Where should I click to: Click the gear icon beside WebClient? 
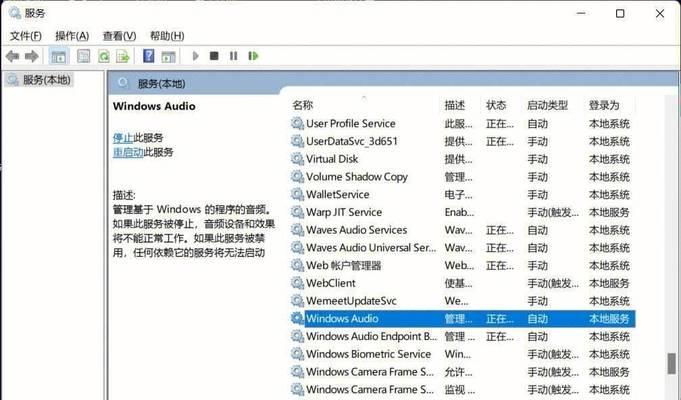point(298,283)
